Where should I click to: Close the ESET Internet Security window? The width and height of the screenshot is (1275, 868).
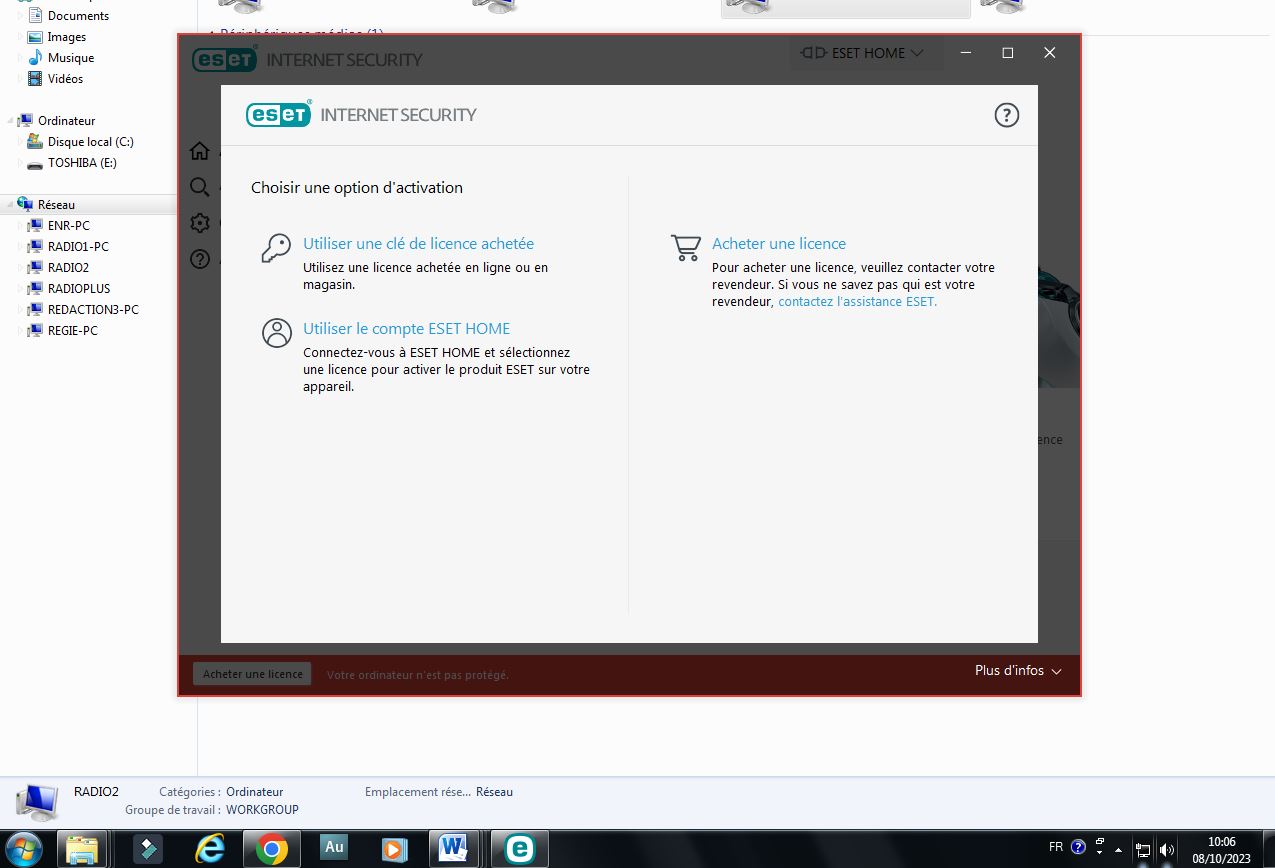click(x=1049, y=53)
